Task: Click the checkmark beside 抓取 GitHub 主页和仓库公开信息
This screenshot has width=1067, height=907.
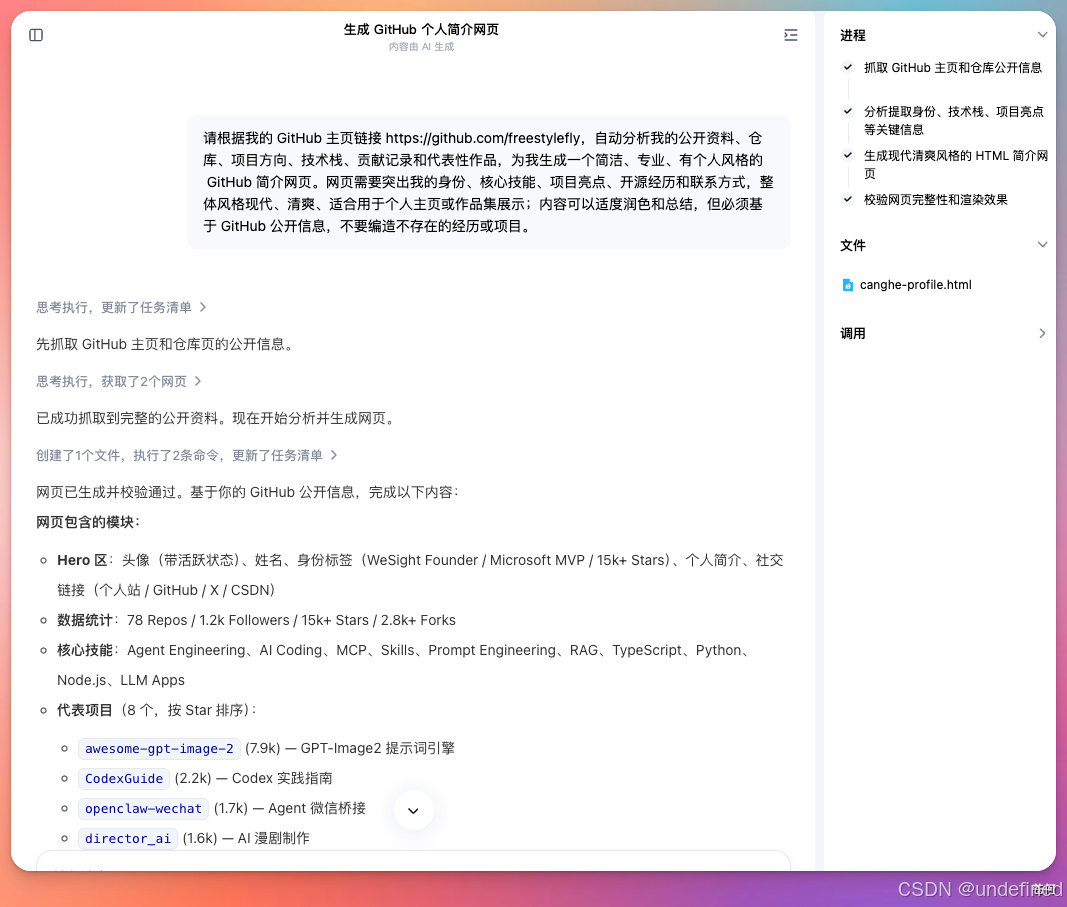Action: coord(848,67)
